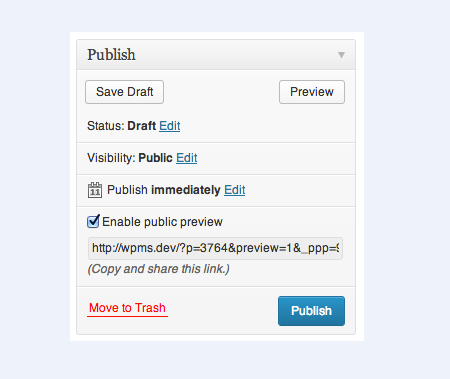The height and width of the screenshot is (379, 450).
Task: Click the blue Publish button
Action: point(311,311)
